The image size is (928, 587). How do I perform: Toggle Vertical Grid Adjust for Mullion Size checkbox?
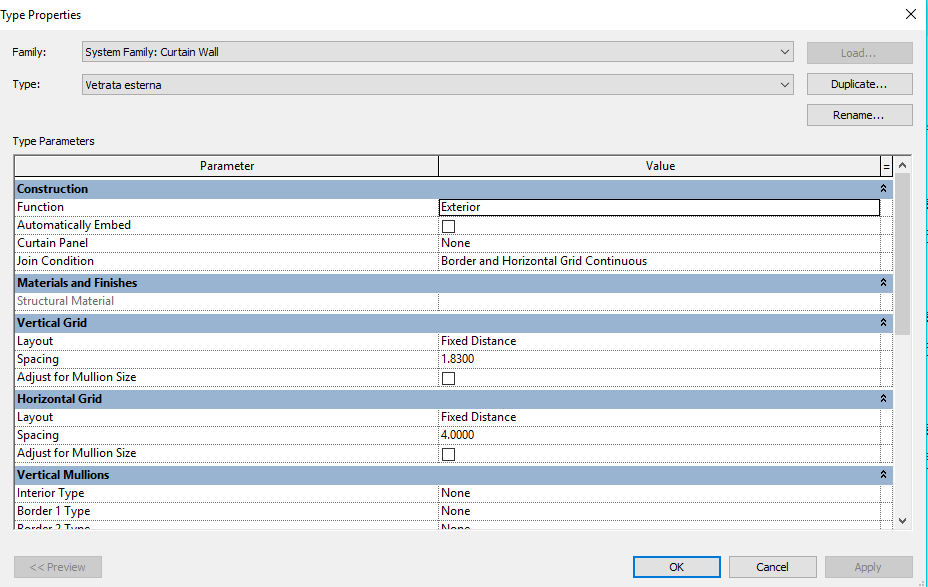[449, 378]
